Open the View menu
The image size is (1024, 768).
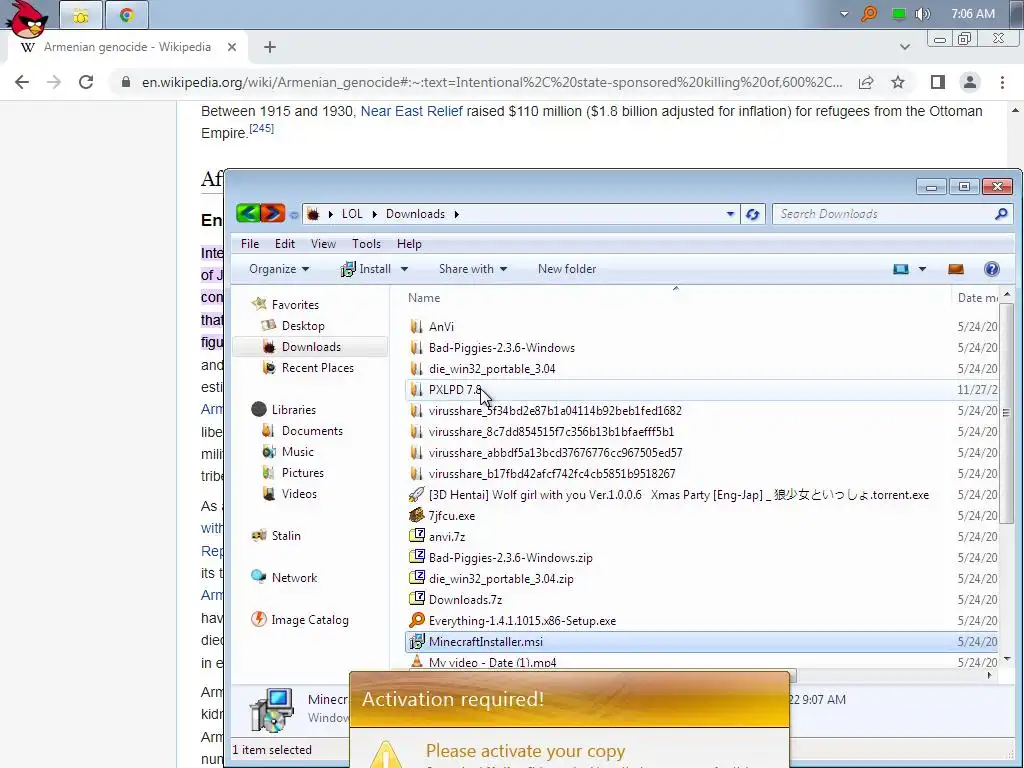pyautogui.click(x=323, y=244)
